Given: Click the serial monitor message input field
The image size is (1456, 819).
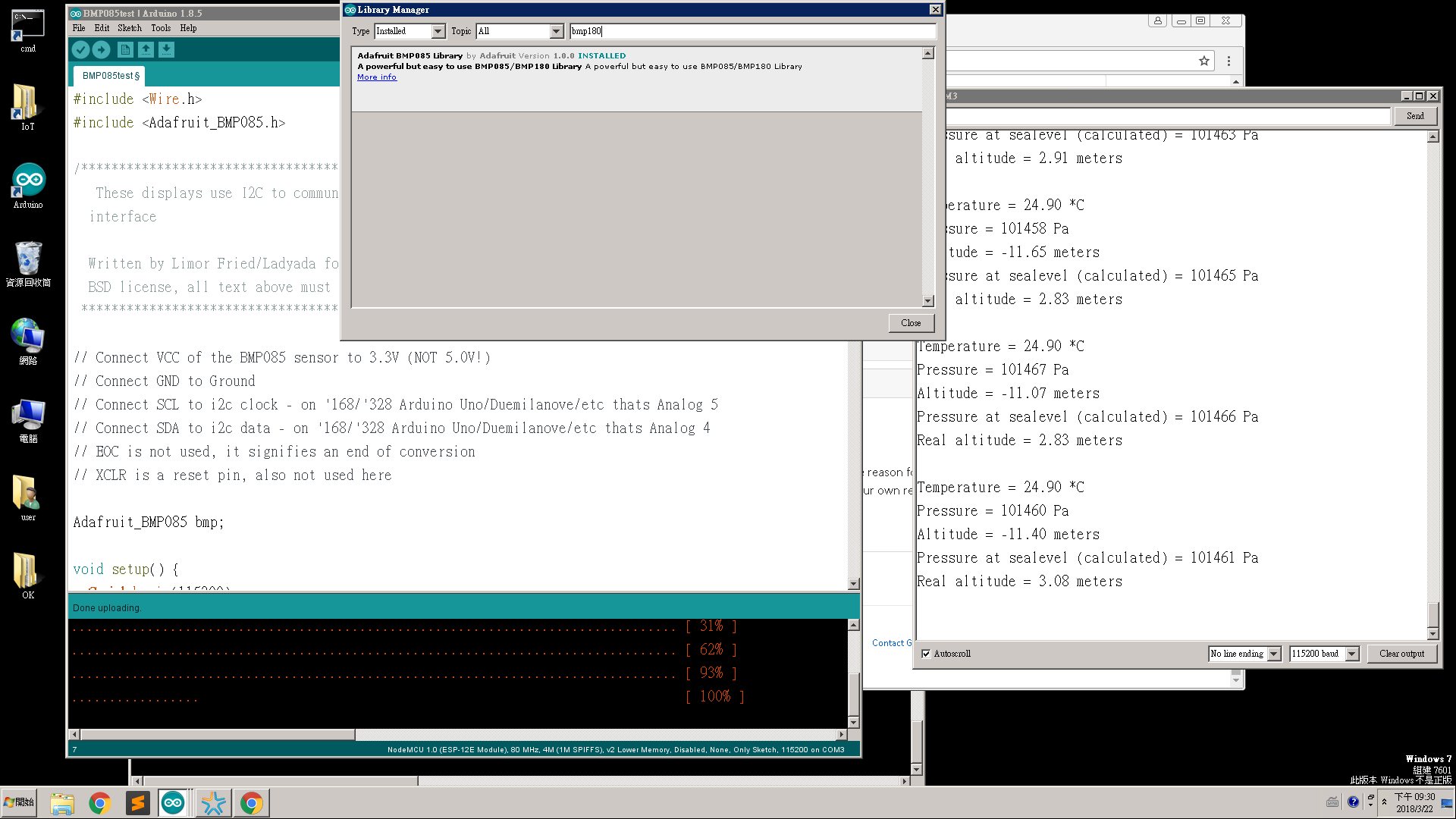Looking at the screenshot, I should click(1168, 116).
